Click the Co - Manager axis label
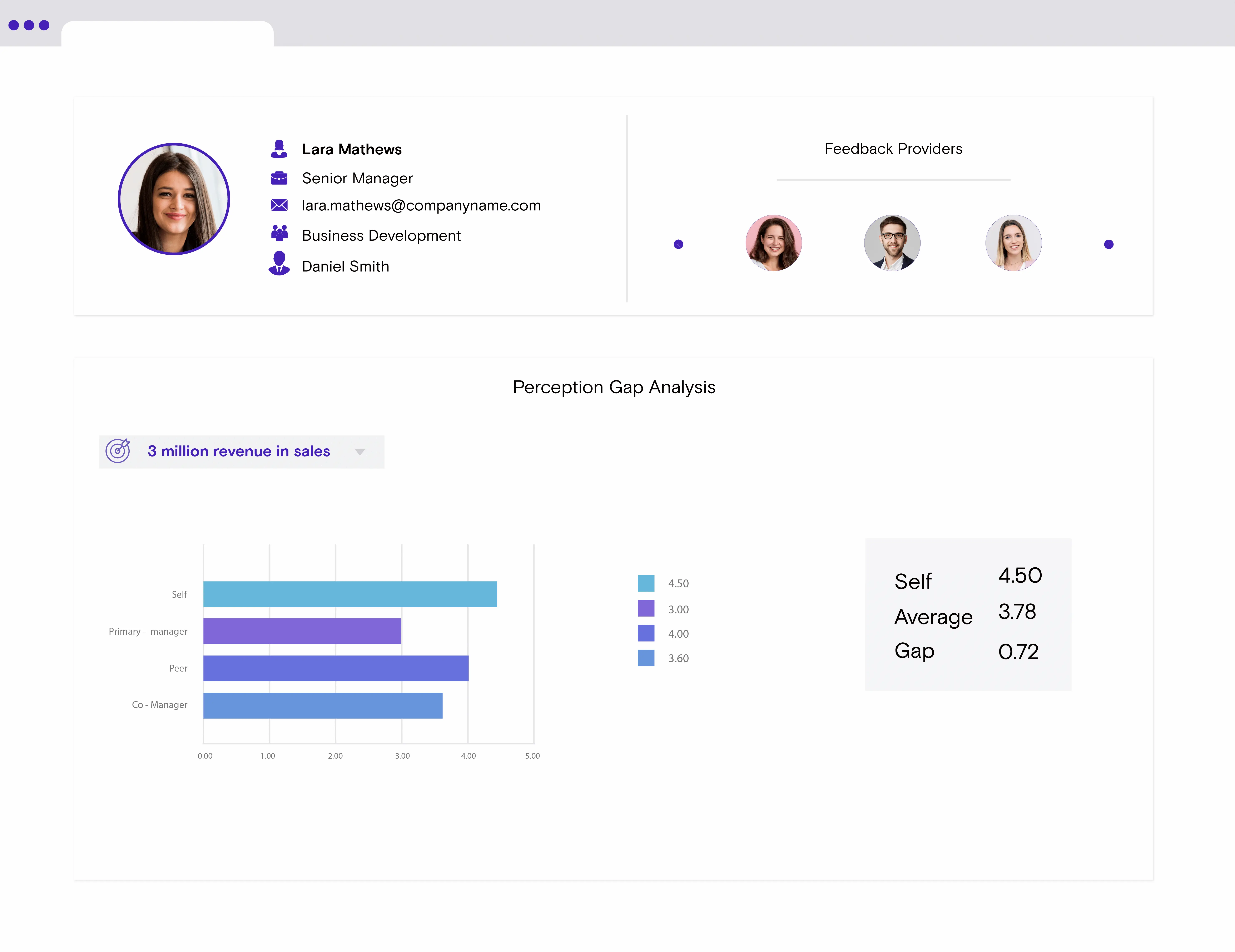Screen dimensions: 1235x952 [x=159, y=705]
